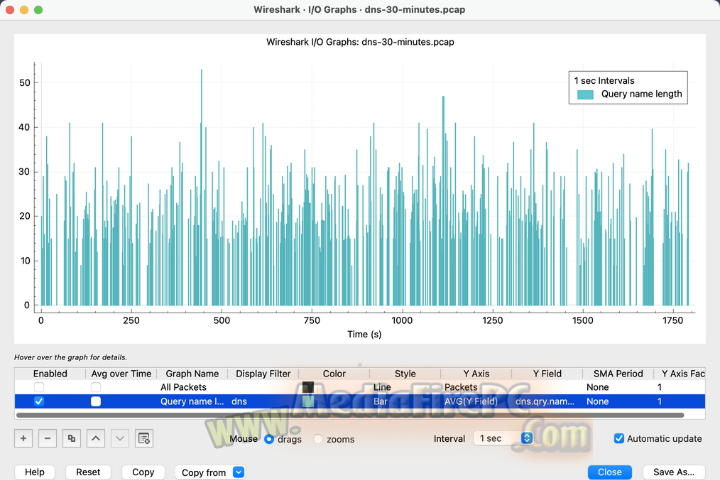Screen dimensions: 720x480
Task: Clear all graphs icon button
Action: 144,439
